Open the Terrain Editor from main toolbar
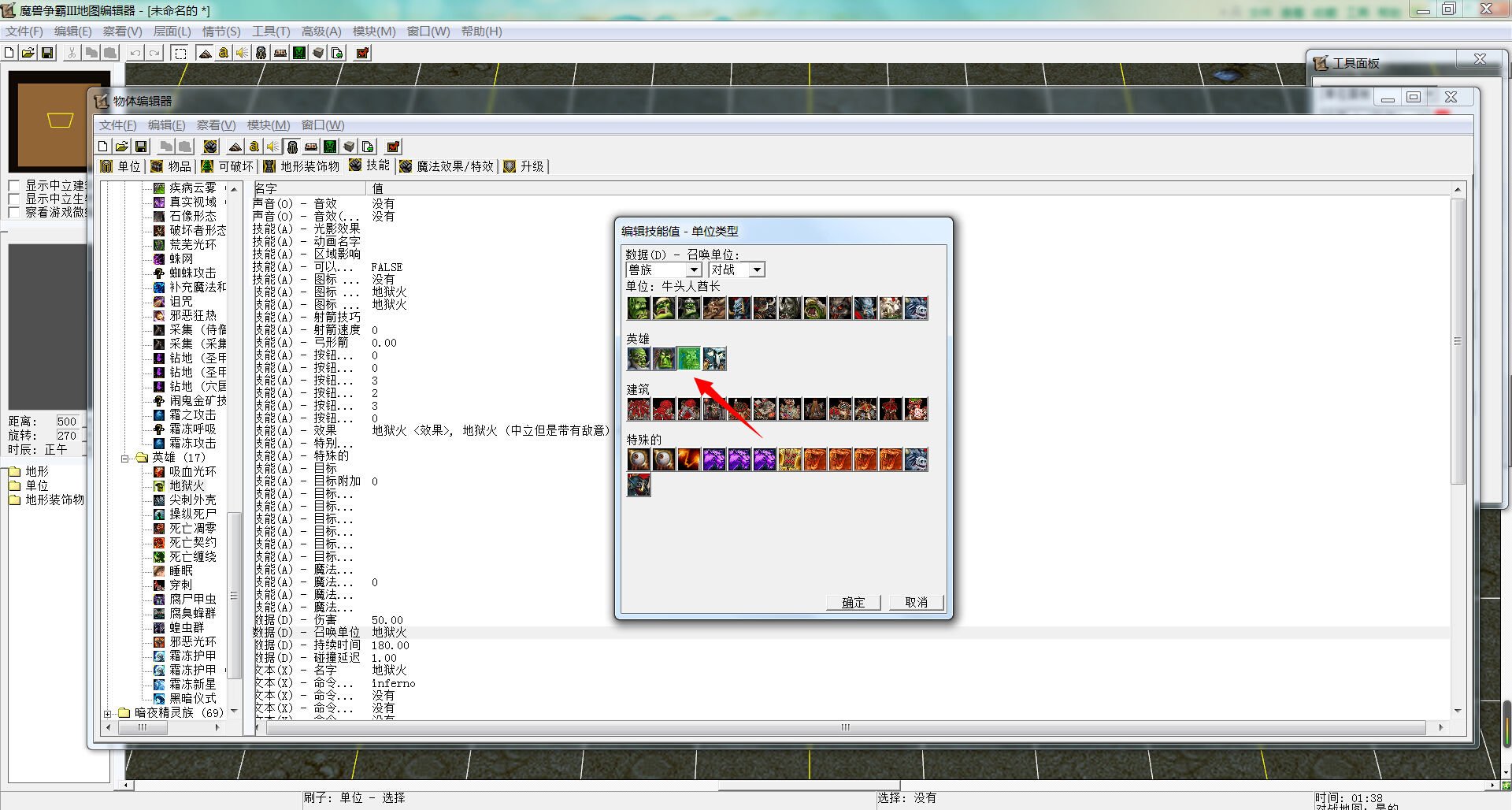Image resolution: width=1512 pixels, height=810 pixels. (x=205, y=53)
